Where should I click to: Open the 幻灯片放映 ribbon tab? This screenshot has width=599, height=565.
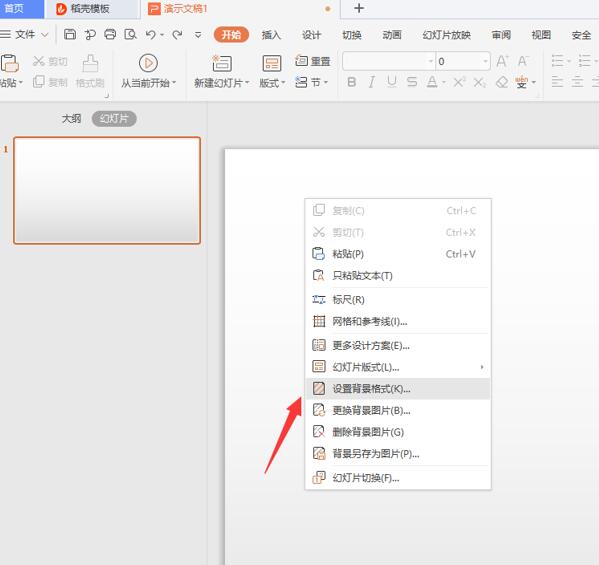click(x=447, y=35)
